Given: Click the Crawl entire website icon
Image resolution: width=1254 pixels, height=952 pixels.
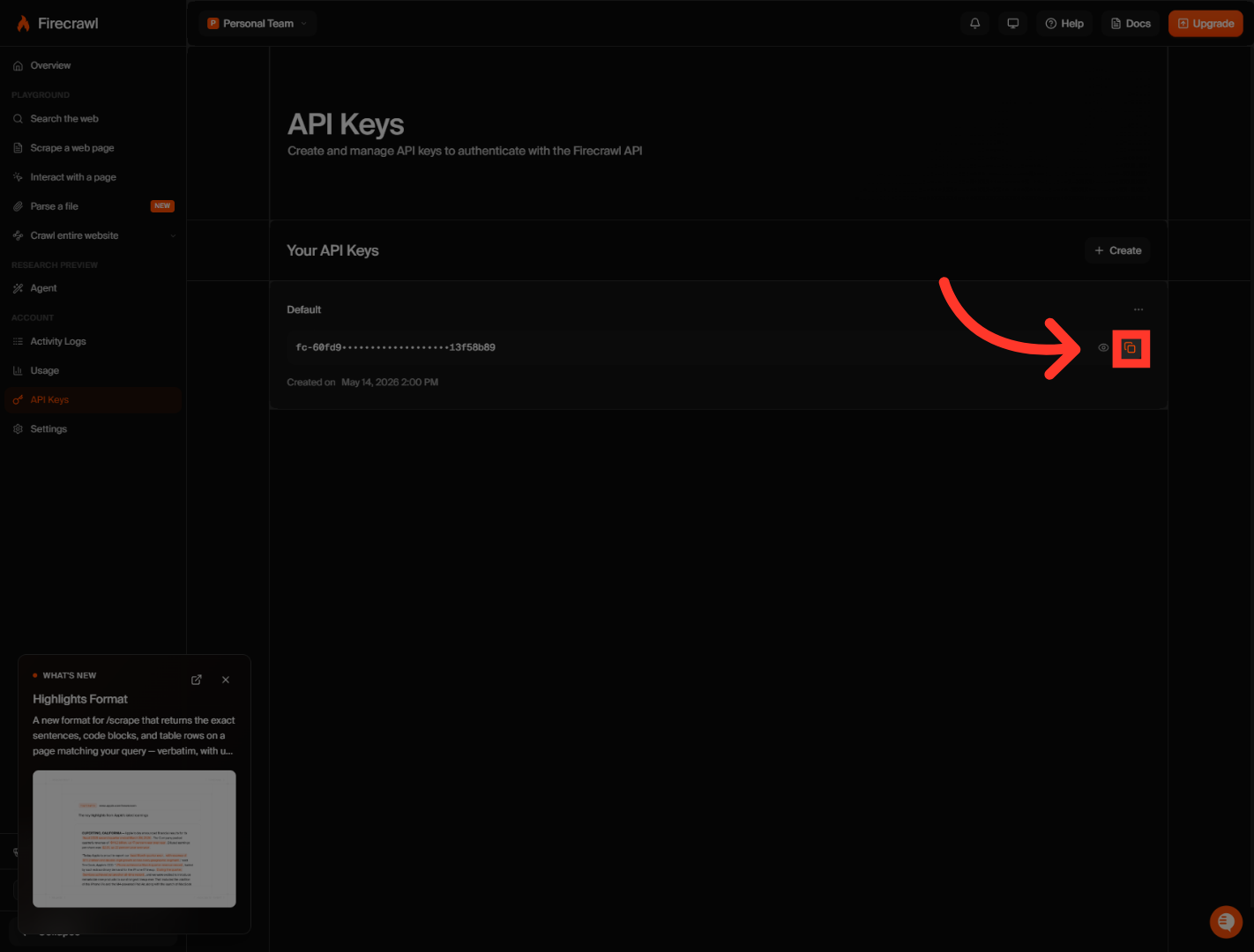Looking at the screenshot, I should 18,235.
